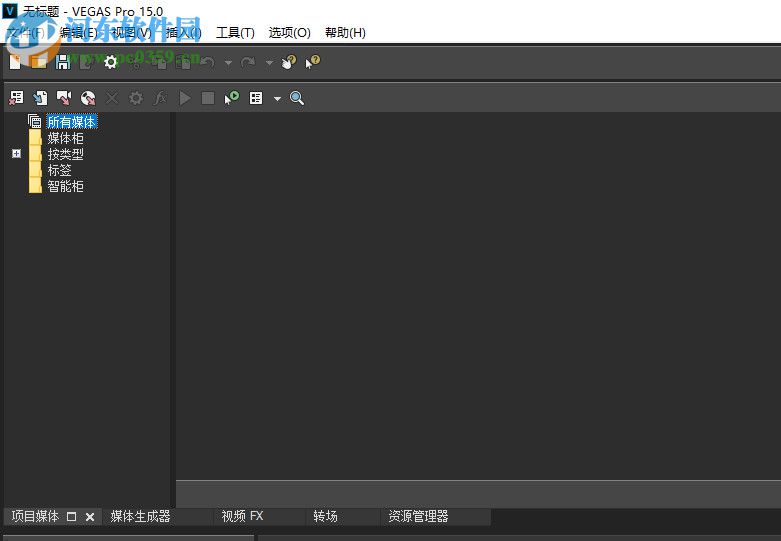Open the 插入(I) menu
781x541 pixels.
coord(184,33)
